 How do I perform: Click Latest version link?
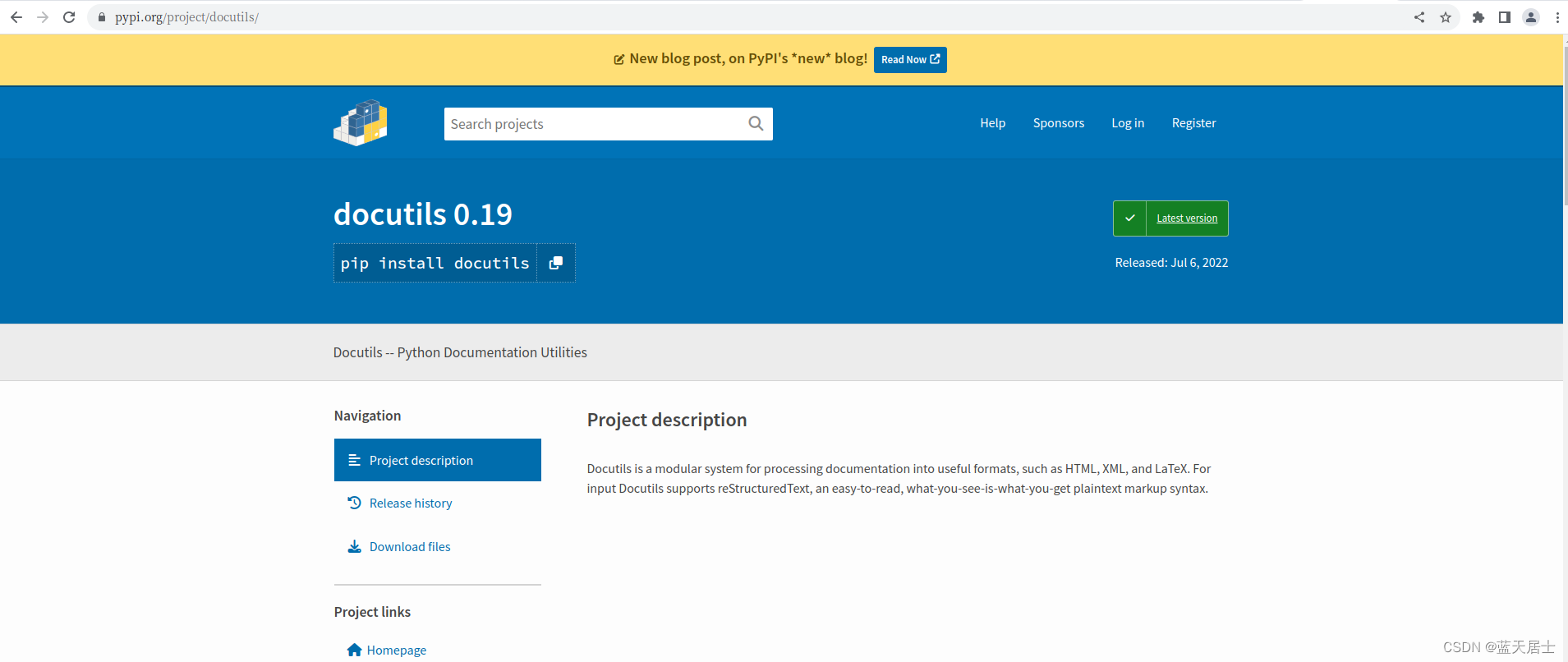[1187, 218]
